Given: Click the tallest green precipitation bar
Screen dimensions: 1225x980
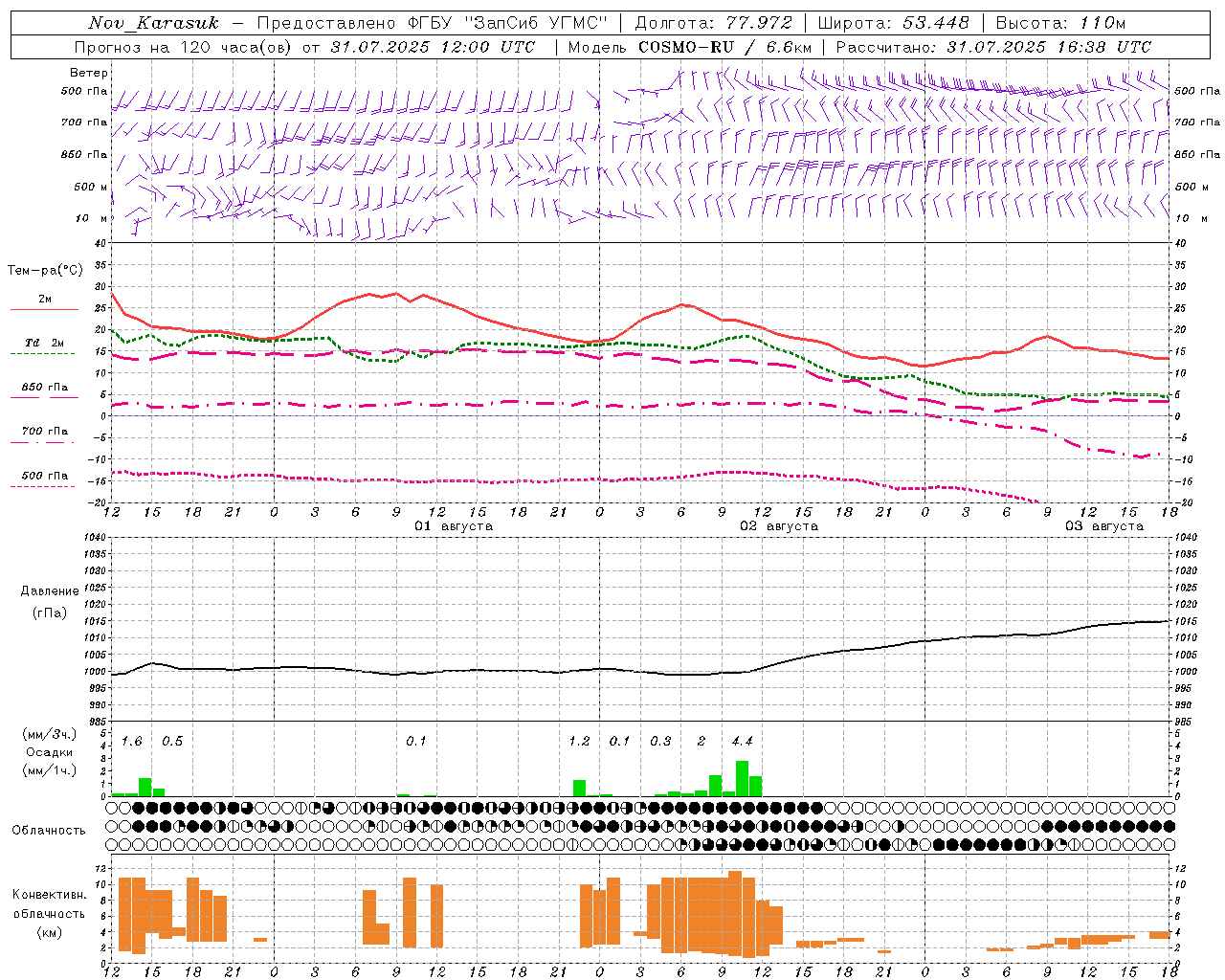Looking at the screenshot, I should [742, 779].
